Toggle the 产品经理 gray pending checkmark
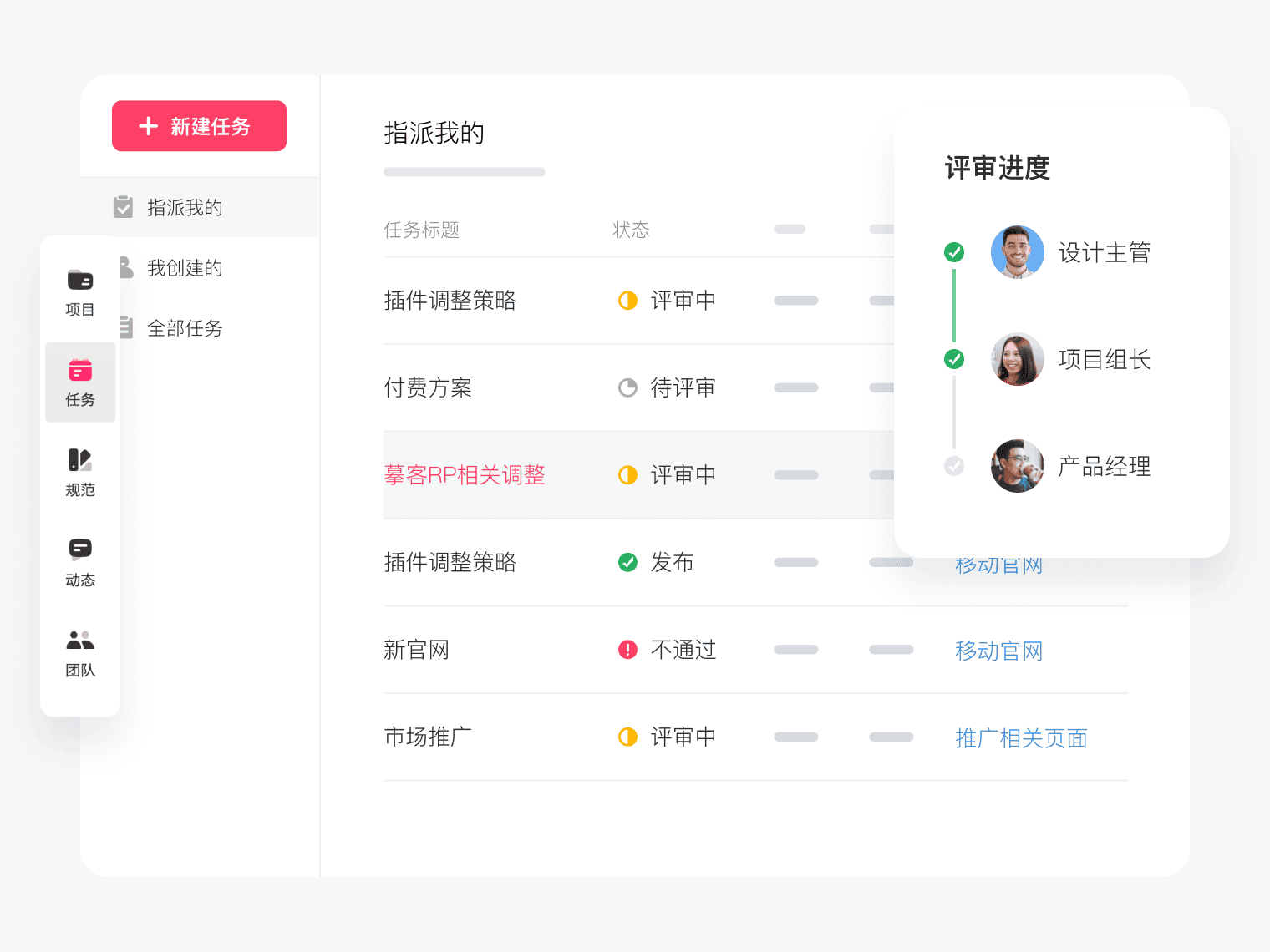Viewport: 1270px width, 952px height. [954, 466]
